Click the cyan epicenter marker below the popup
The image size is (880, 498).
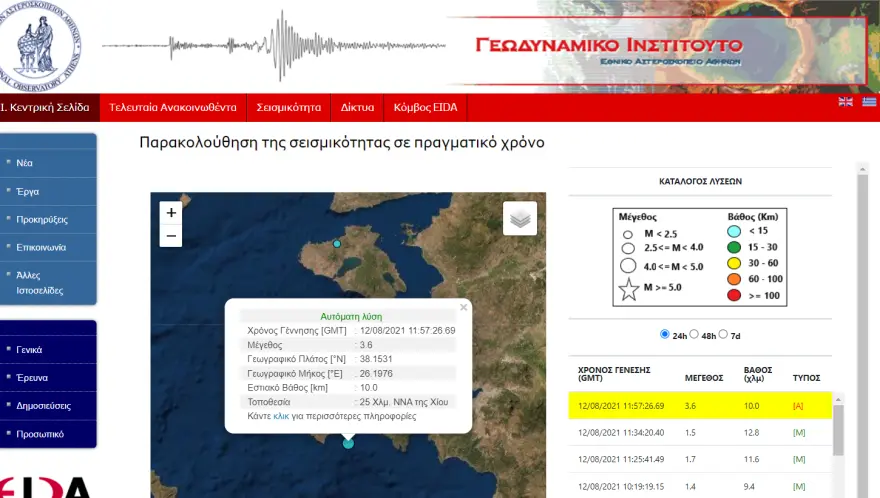point(348,443)
